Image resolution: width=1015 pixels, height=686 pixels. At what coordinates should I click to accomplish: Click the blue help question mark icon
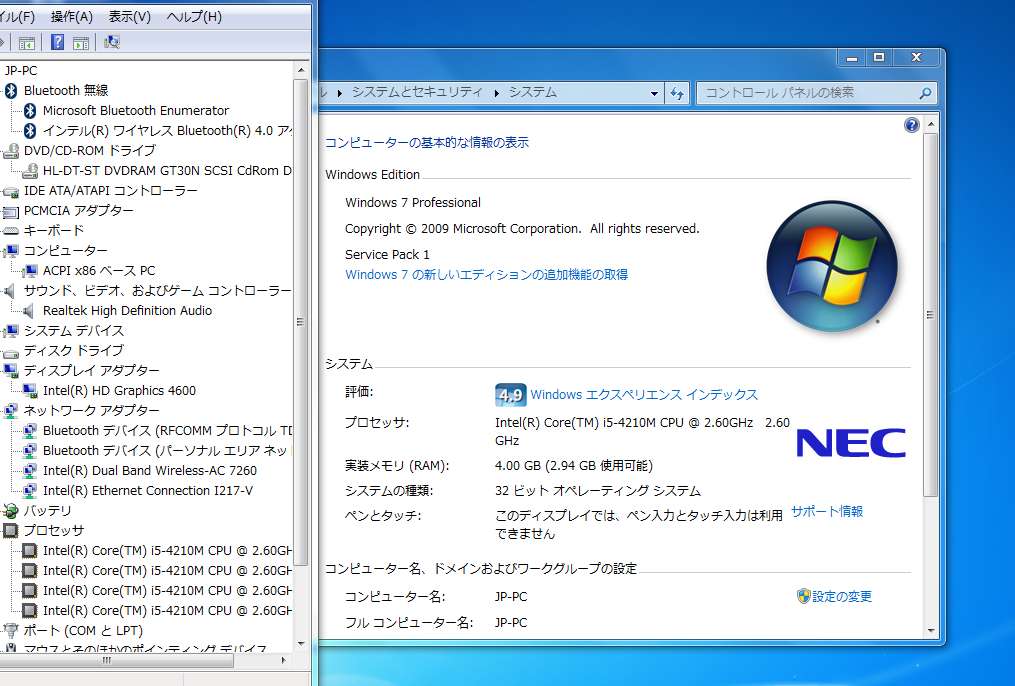[x=911, y=126]
